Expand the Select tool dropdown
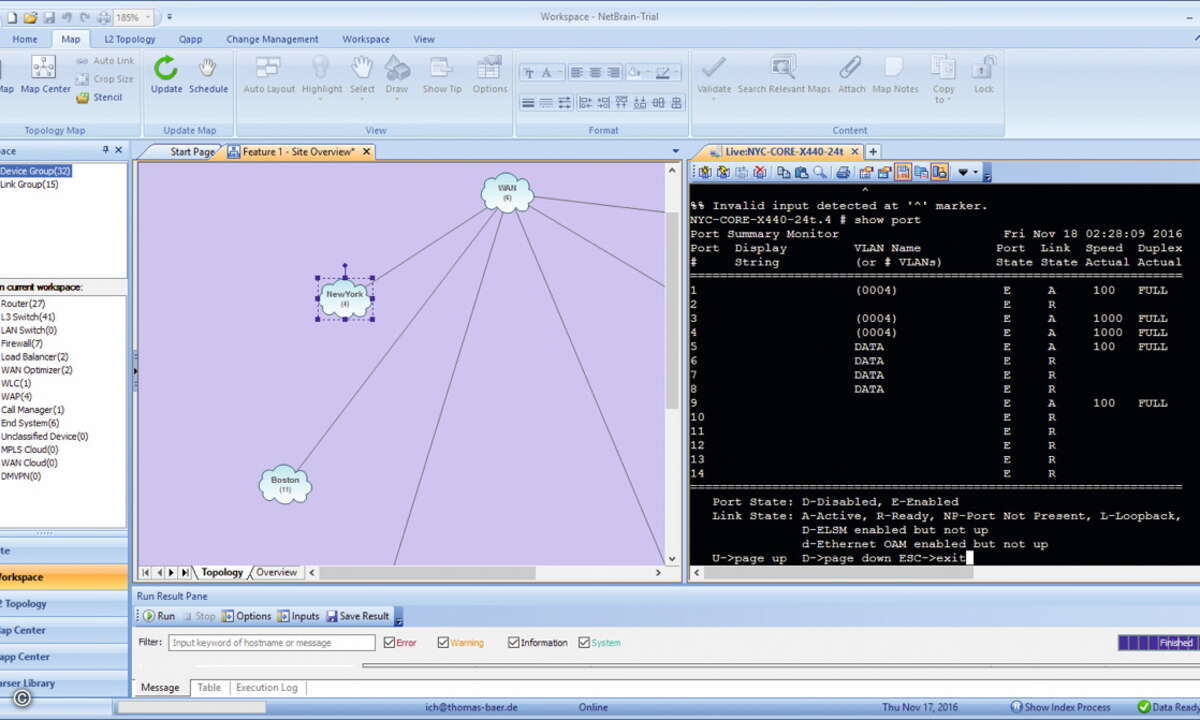Image resolution: width=1200 pixels, height=720 pixels. point(362,98)
